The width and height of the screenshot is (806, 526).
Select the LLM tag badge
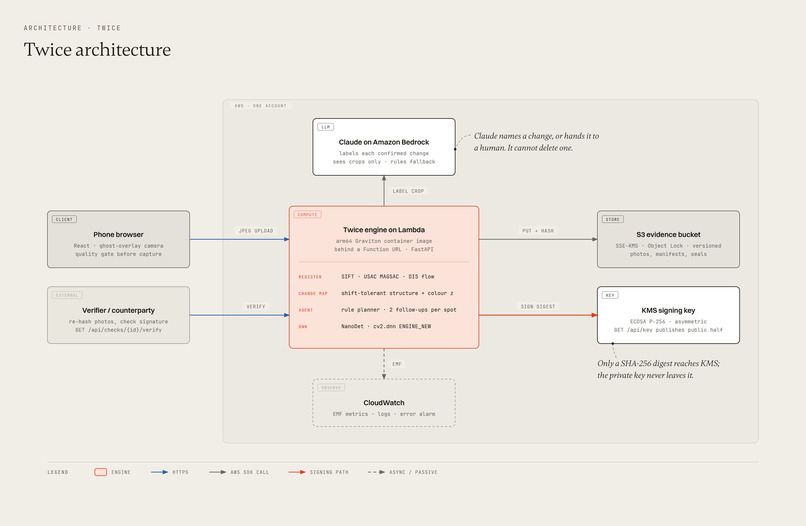326,127
